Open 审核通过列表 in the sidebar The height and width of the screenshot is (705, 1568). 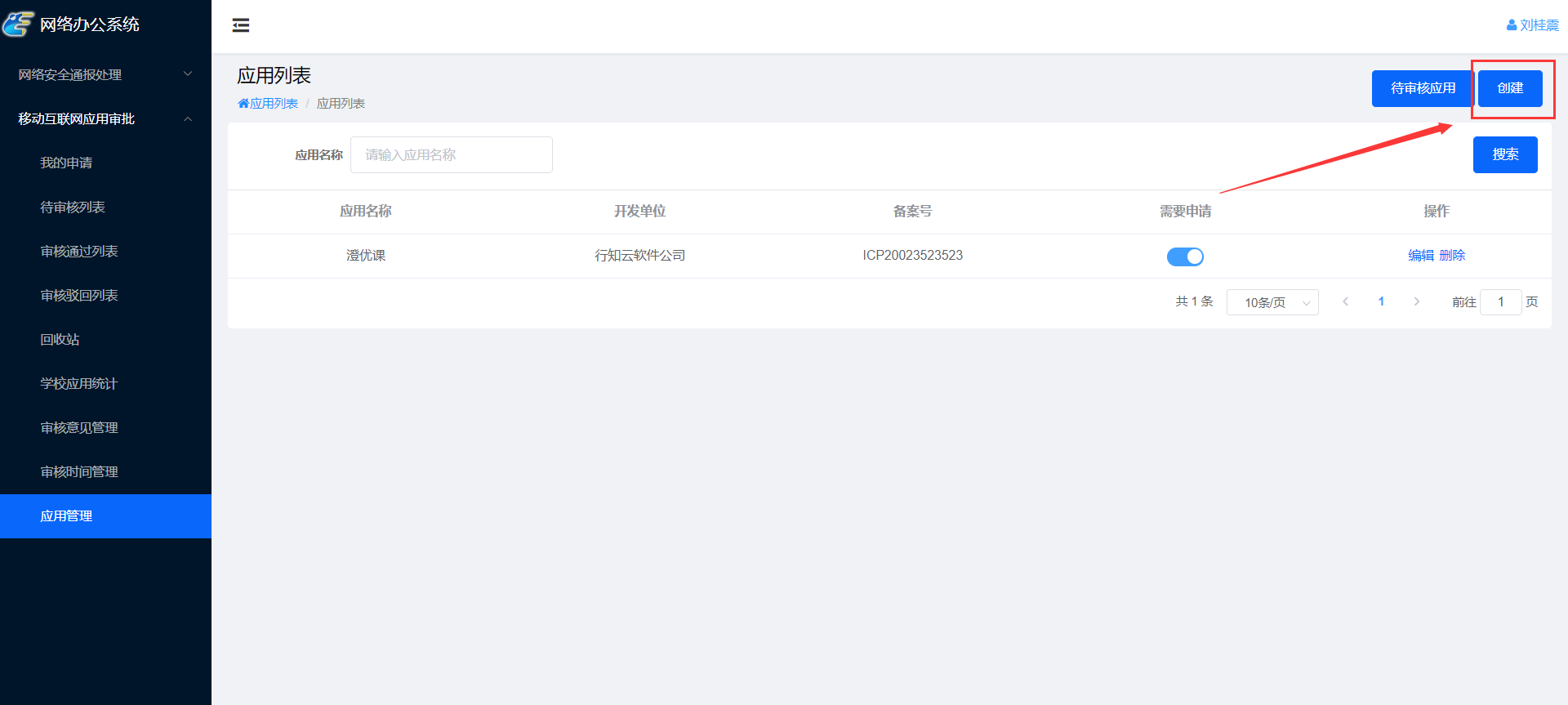(105, 251)
